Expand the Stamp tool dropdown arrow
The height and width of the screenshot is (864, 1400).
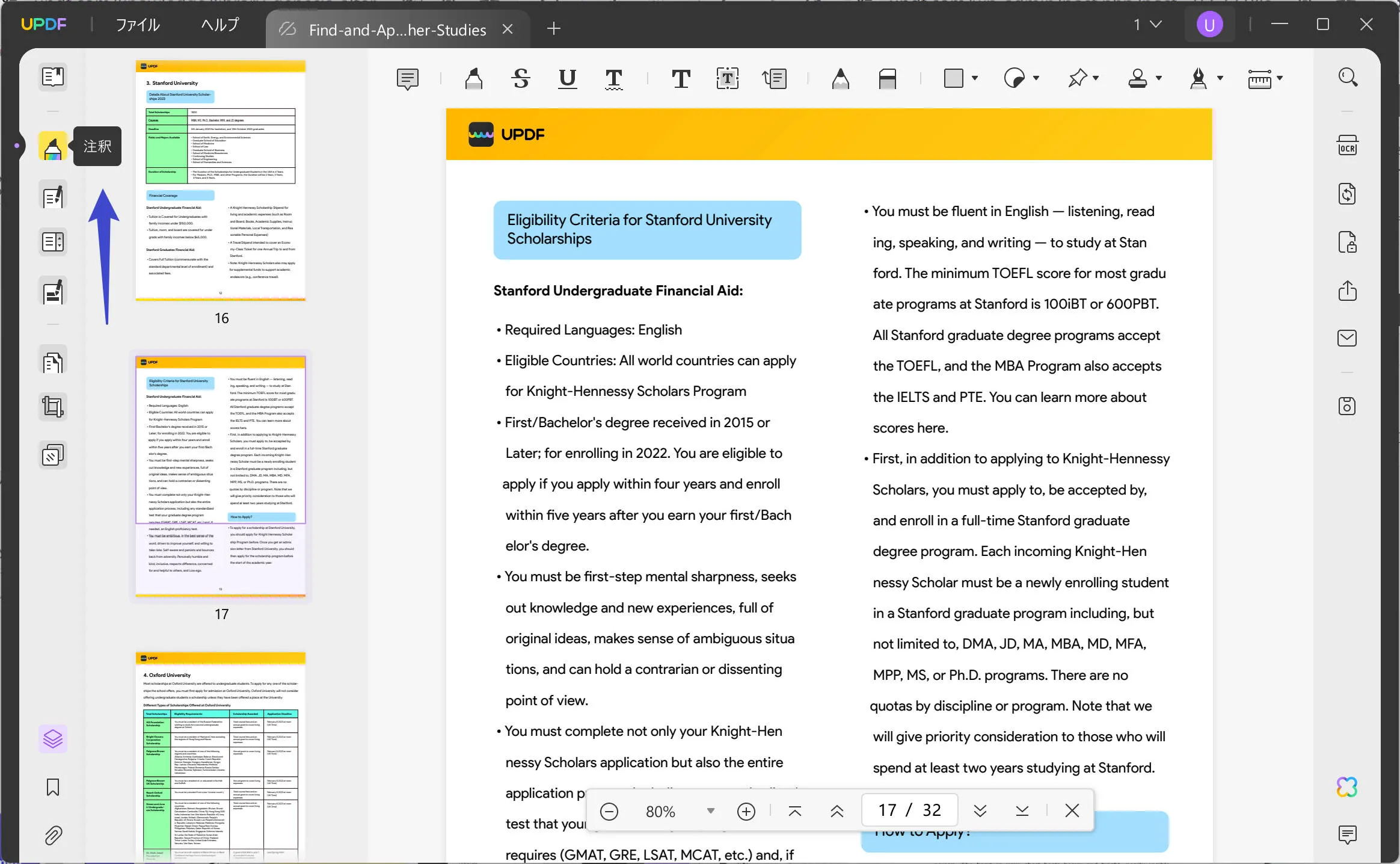tap(1159, 78)
